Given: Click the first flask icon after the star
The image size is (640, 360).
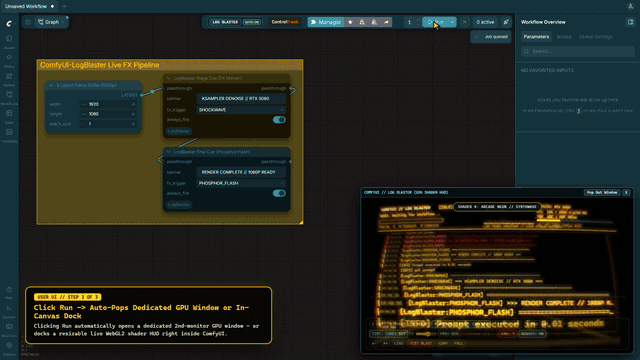Looking at the screenshot, I should 362,22.
